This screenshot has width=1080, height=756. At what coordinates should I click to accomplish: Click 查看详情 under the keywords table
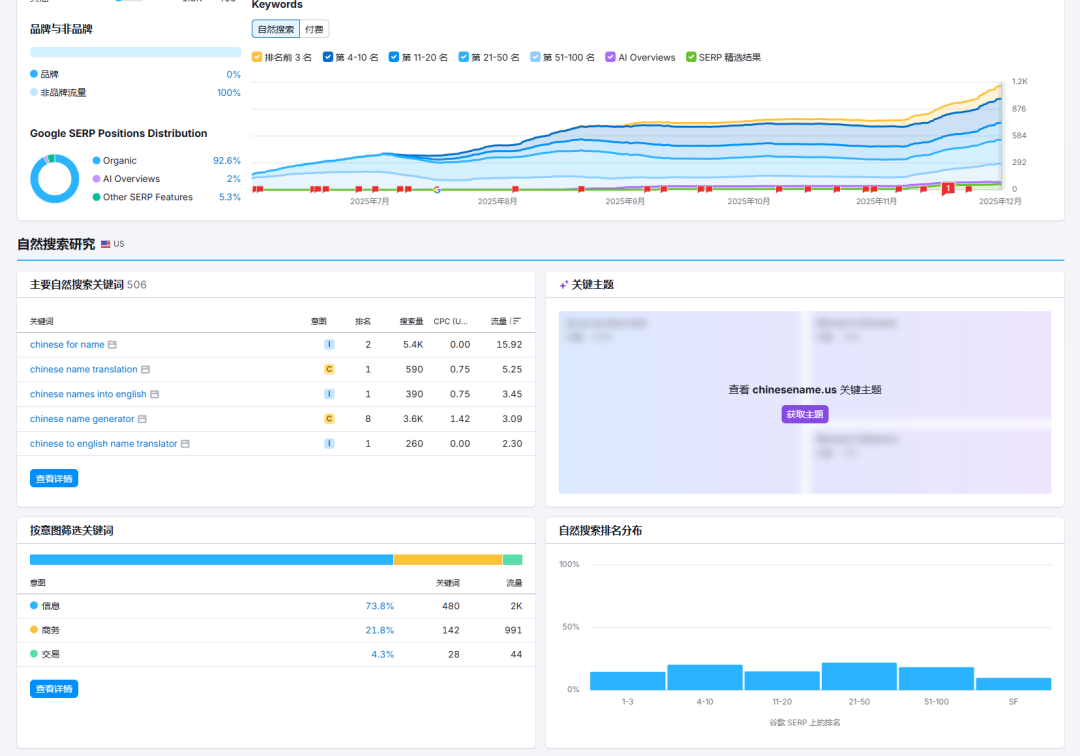coord(54,479)
